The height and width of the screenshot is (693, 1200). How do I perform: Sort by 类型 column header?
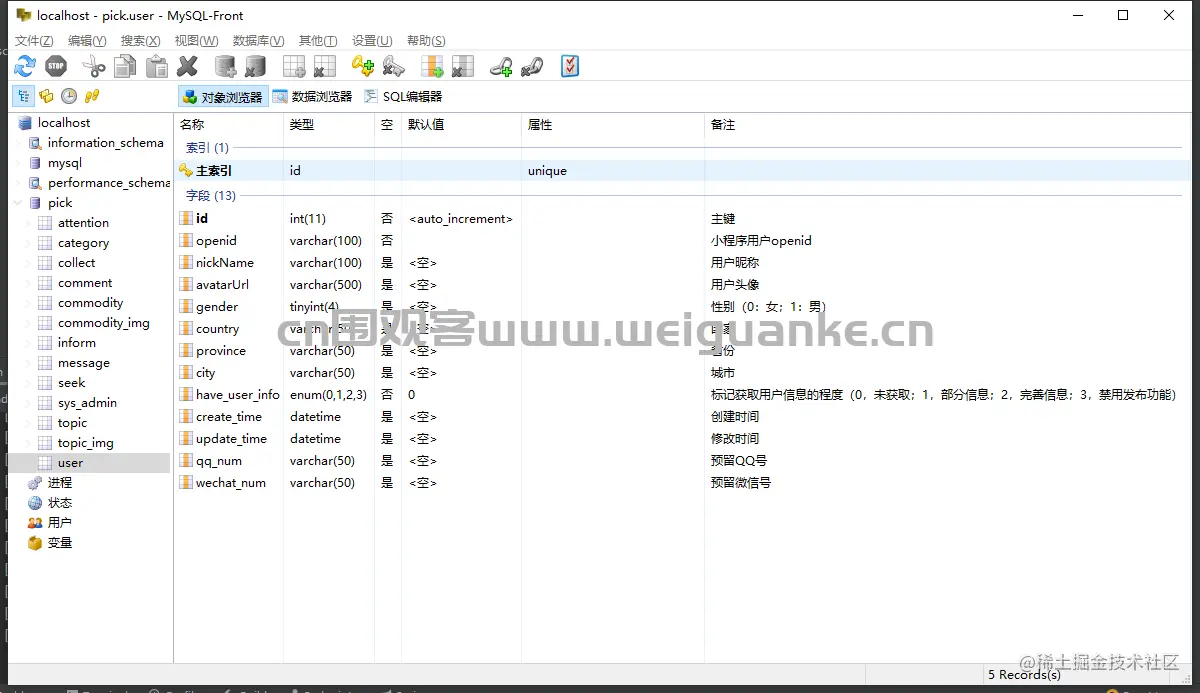pos(329,125)
